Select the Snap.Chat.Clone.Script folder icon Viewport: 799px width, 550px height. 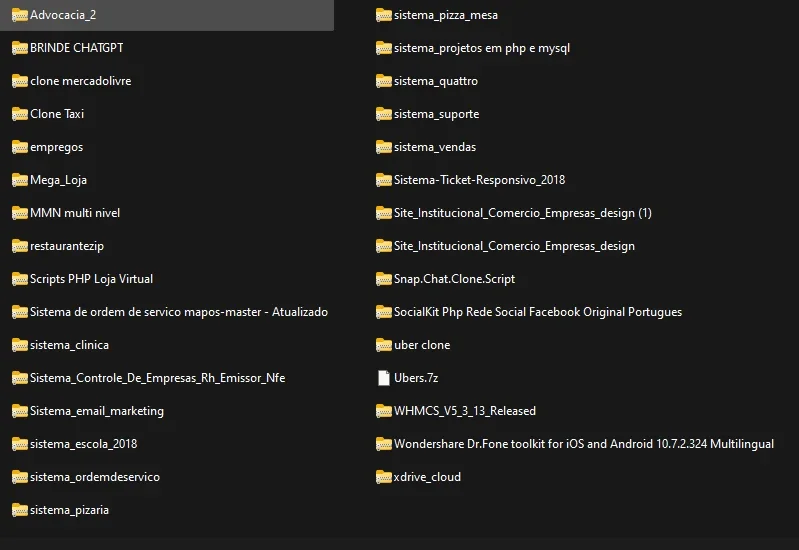(x=384, y=279)
